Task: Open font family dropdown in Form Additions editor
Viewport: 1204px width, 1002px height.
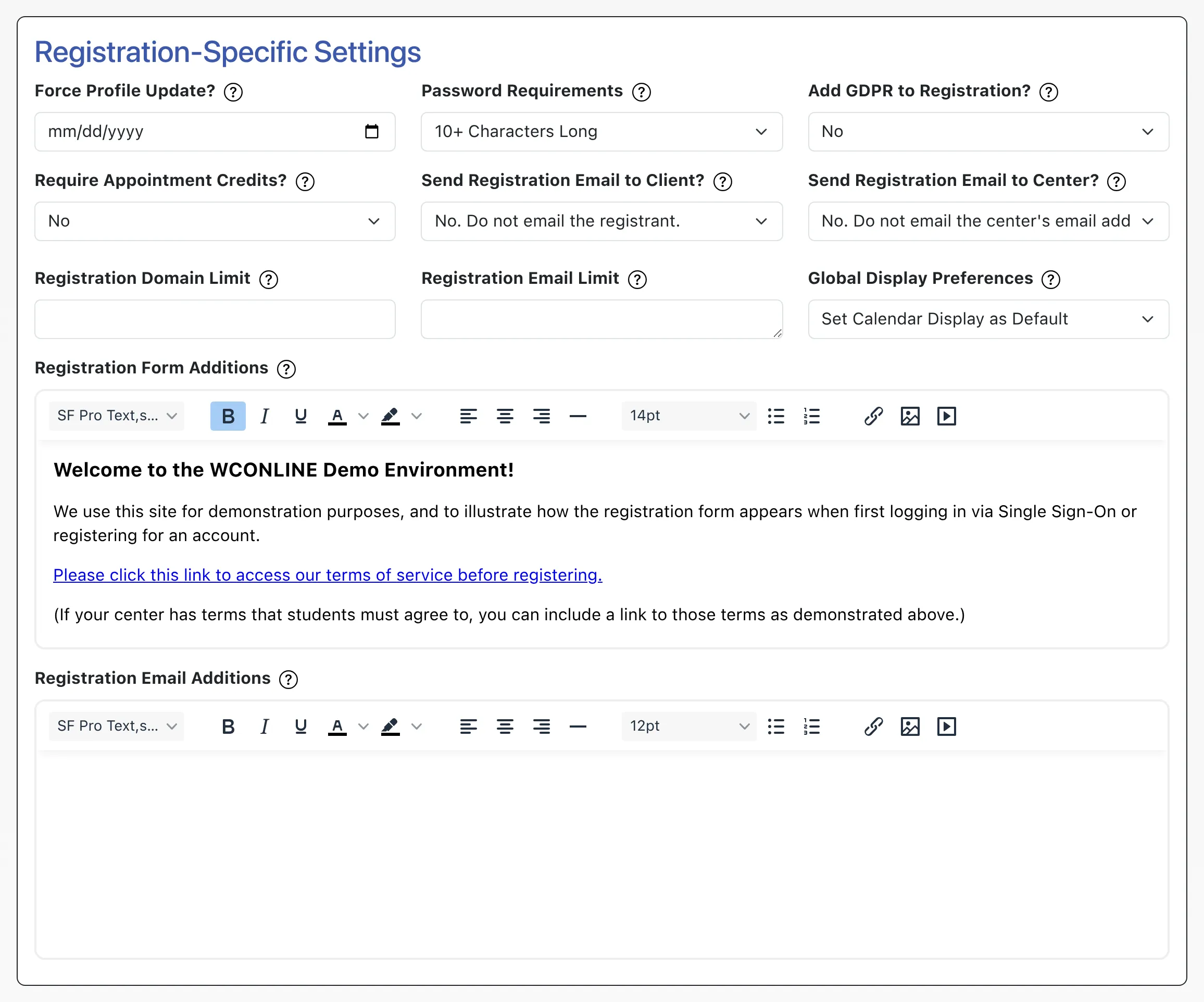Action: pos(116,416)
